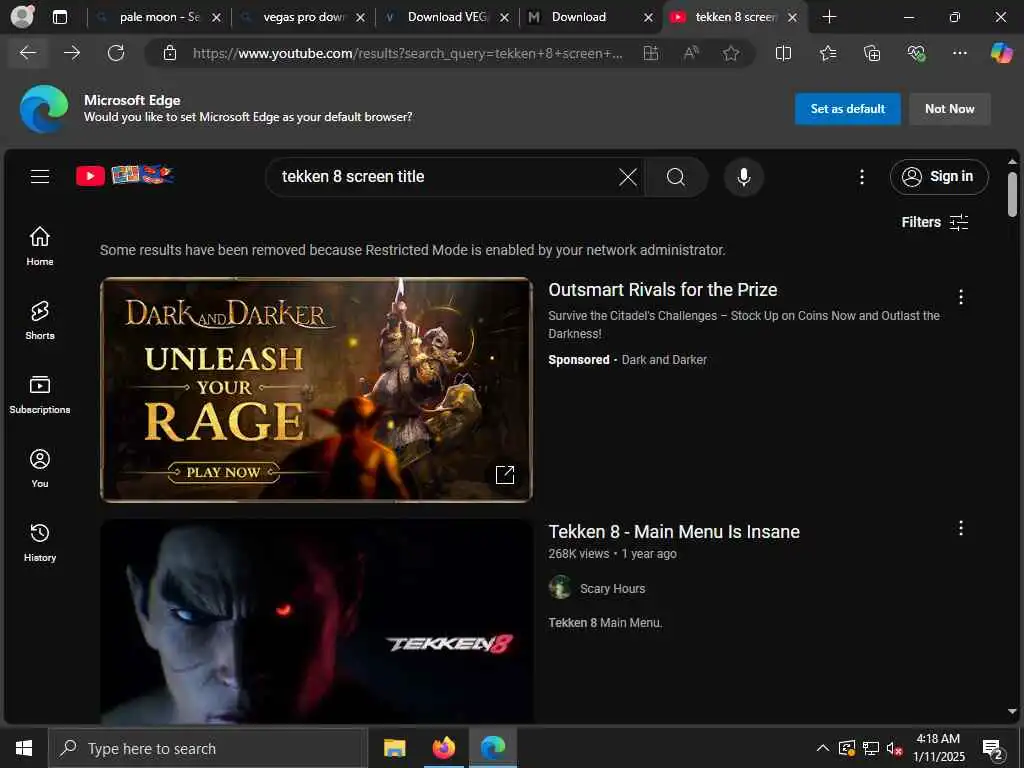
Task: Click the page vertical scrollbar thumb
Action: [1012, 195]
